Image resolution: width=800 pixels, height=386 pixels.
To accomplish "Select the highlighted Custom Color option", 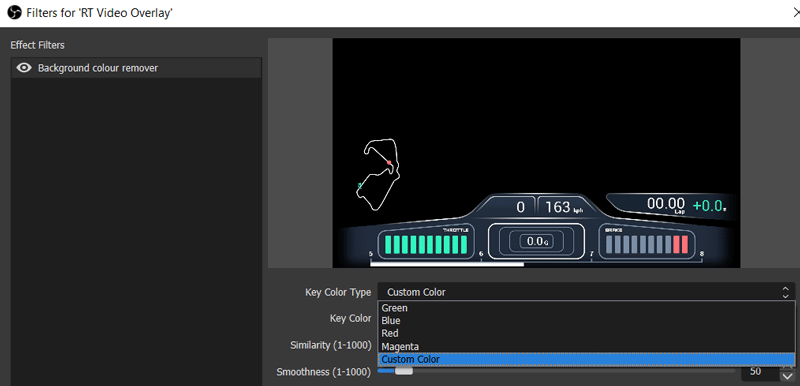I will 586,359.
